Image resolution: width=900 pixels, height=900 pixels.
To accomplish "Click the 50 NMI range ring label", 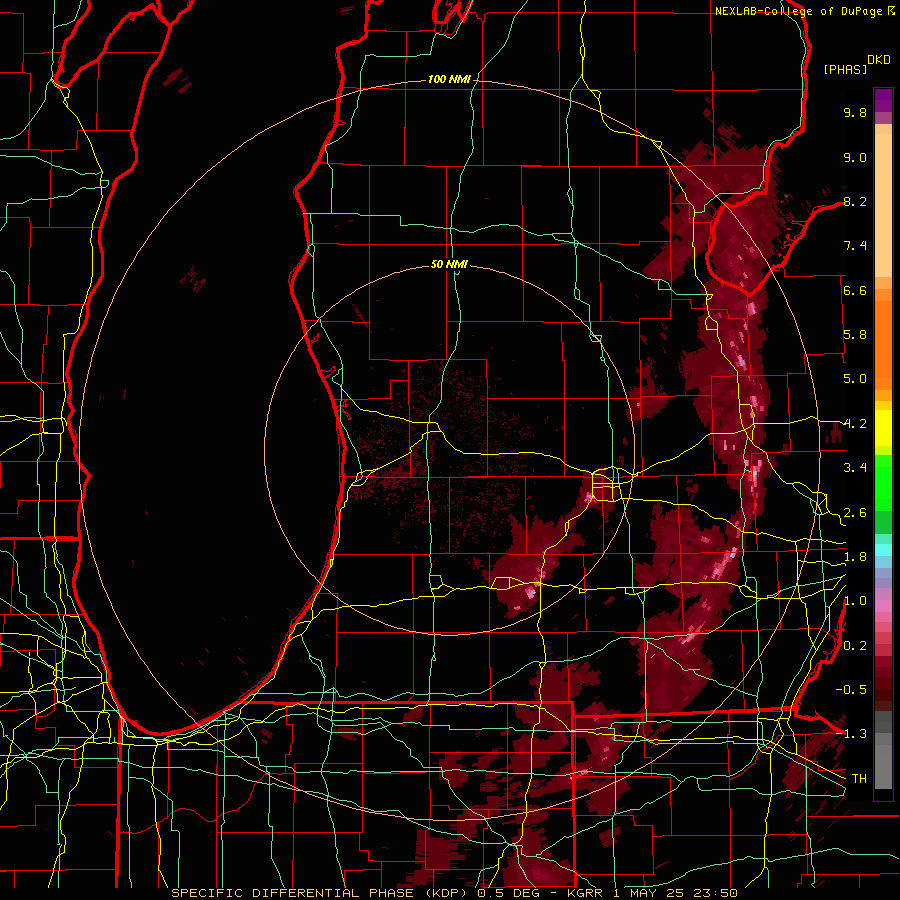I will coord(449,264).
